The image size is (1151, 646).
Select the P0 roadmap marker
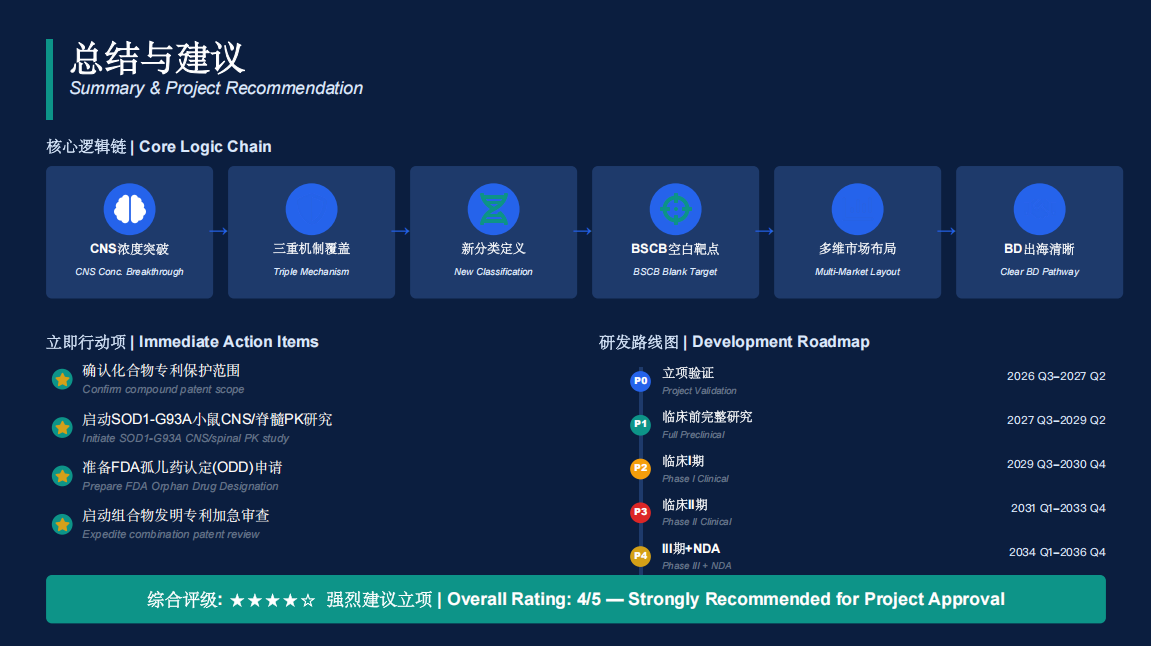(x=640, y=381)
